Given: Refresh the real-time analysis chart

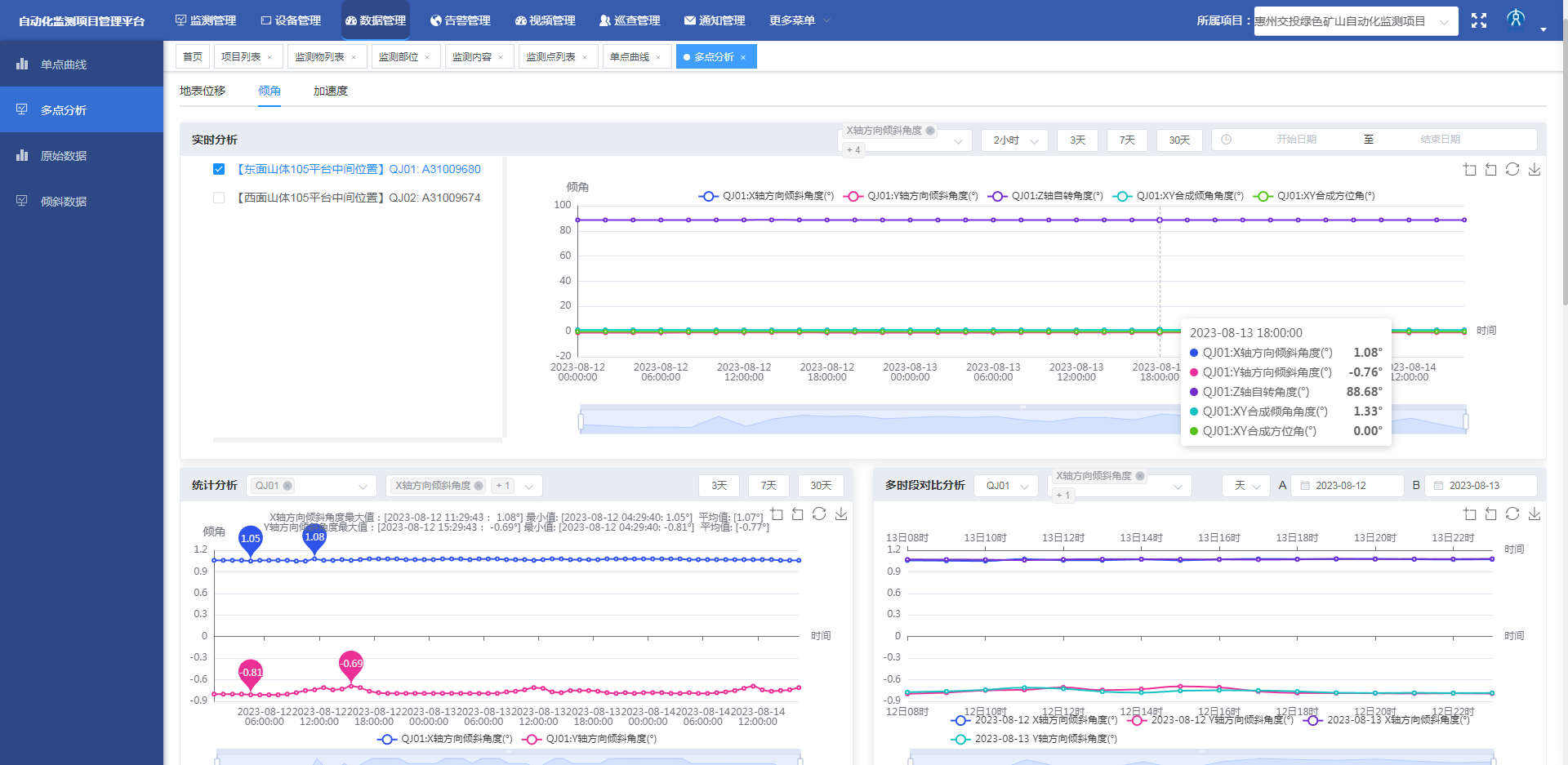Looking at the screenshot, I should point(1512,170).
